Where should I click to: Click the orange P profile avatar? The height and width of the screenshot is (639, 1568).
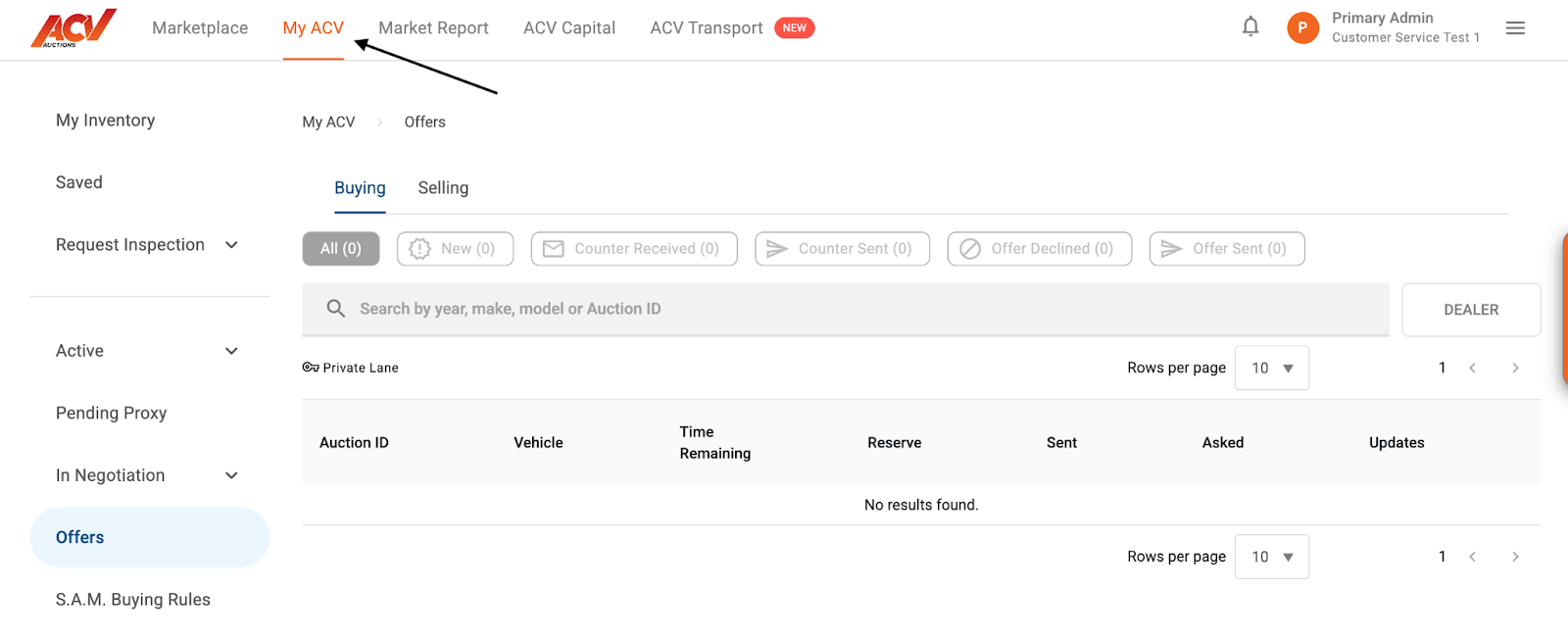click(x=1302, y=27)
